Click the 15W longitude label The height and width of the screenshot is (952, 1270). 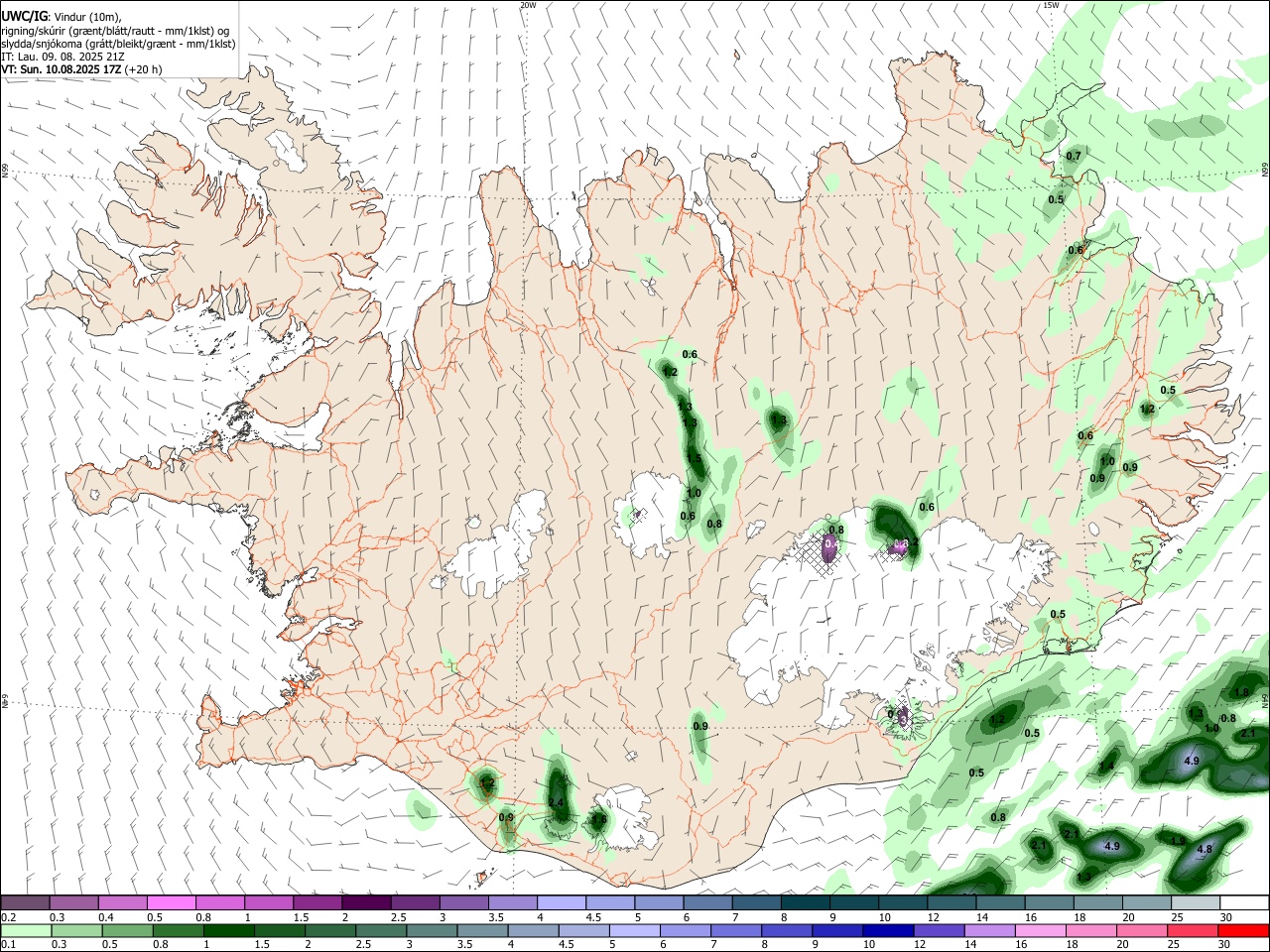coord(1052,5)
